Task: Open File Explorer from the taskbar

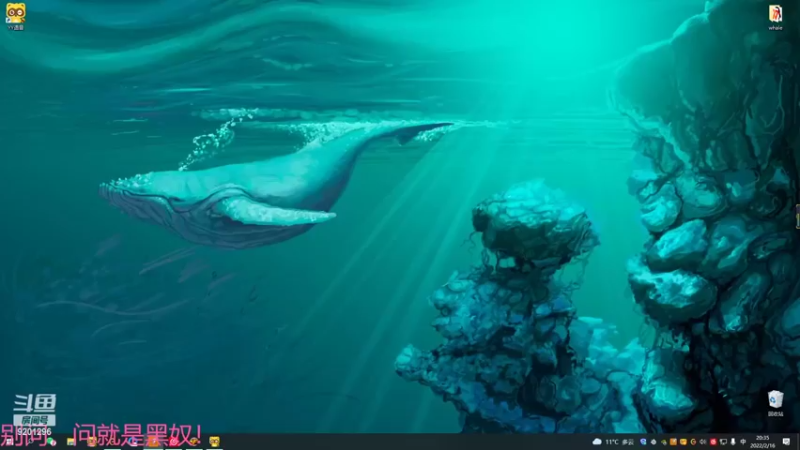Action: click(x=71, y=442)
